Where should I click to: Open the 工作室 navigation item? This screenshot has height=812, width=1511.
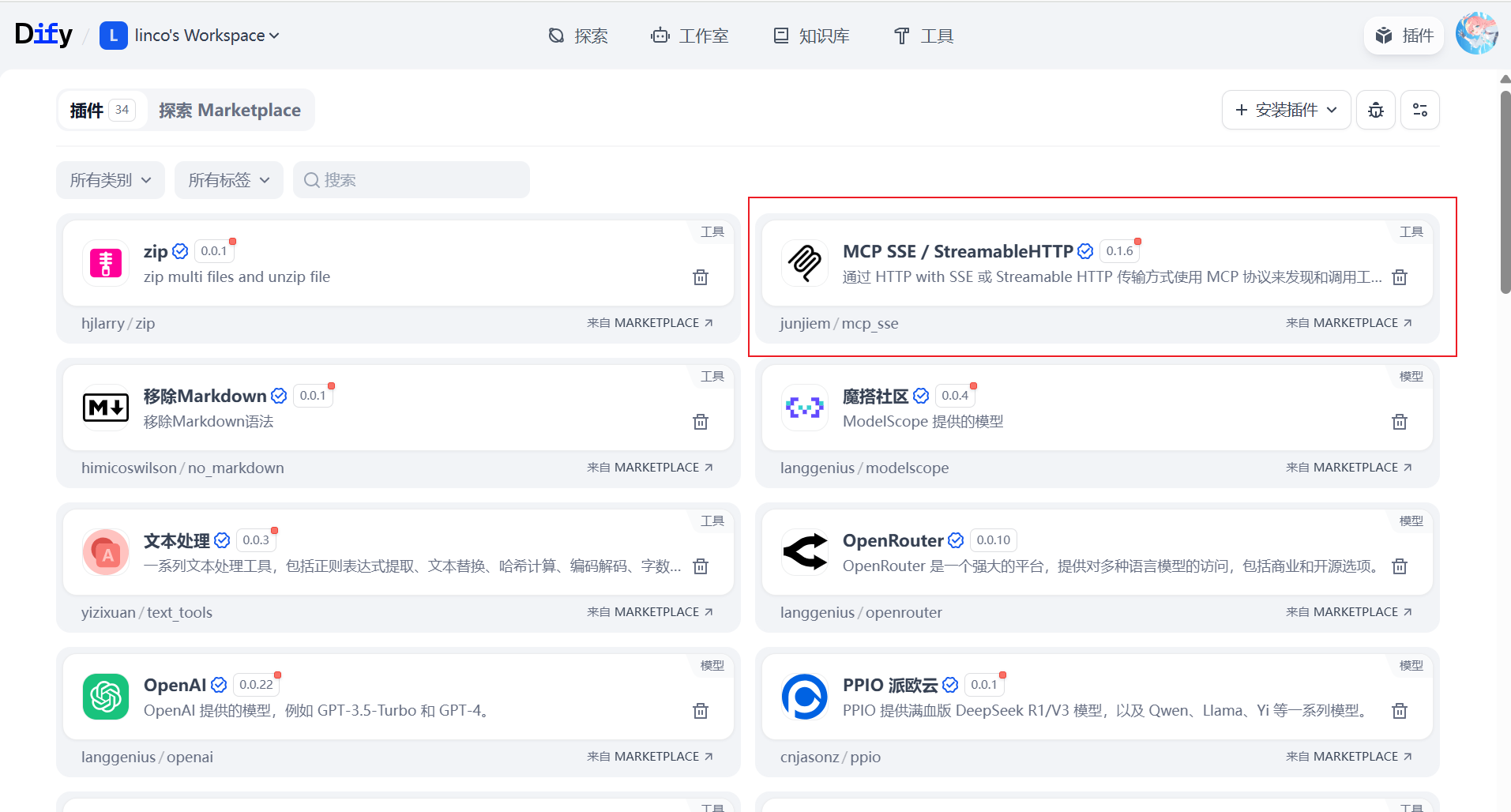click(690, 36)
